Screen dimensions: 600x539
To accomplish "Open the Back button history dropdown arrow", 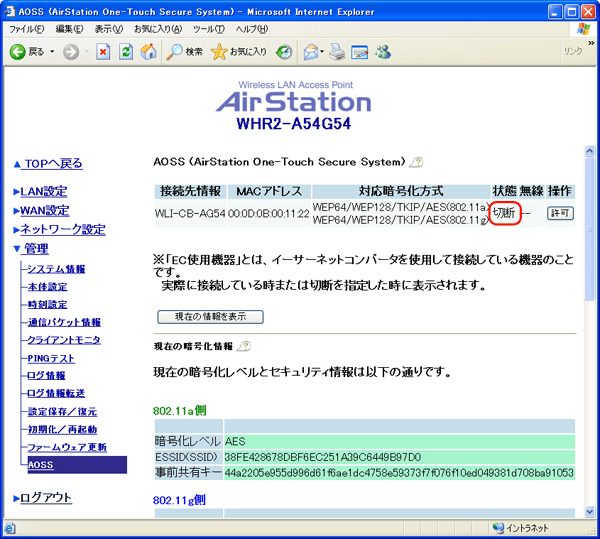I will (x=52, y=52).
